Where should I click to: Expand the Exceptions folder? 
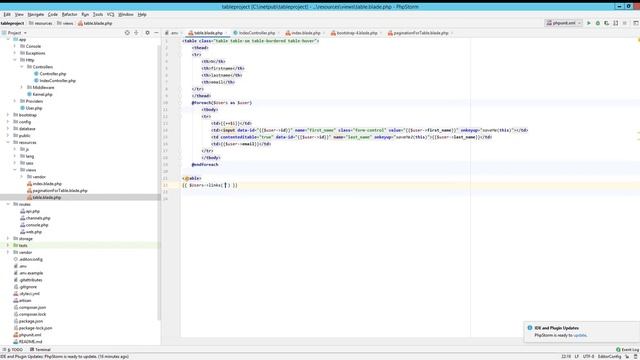coord(15,53)
